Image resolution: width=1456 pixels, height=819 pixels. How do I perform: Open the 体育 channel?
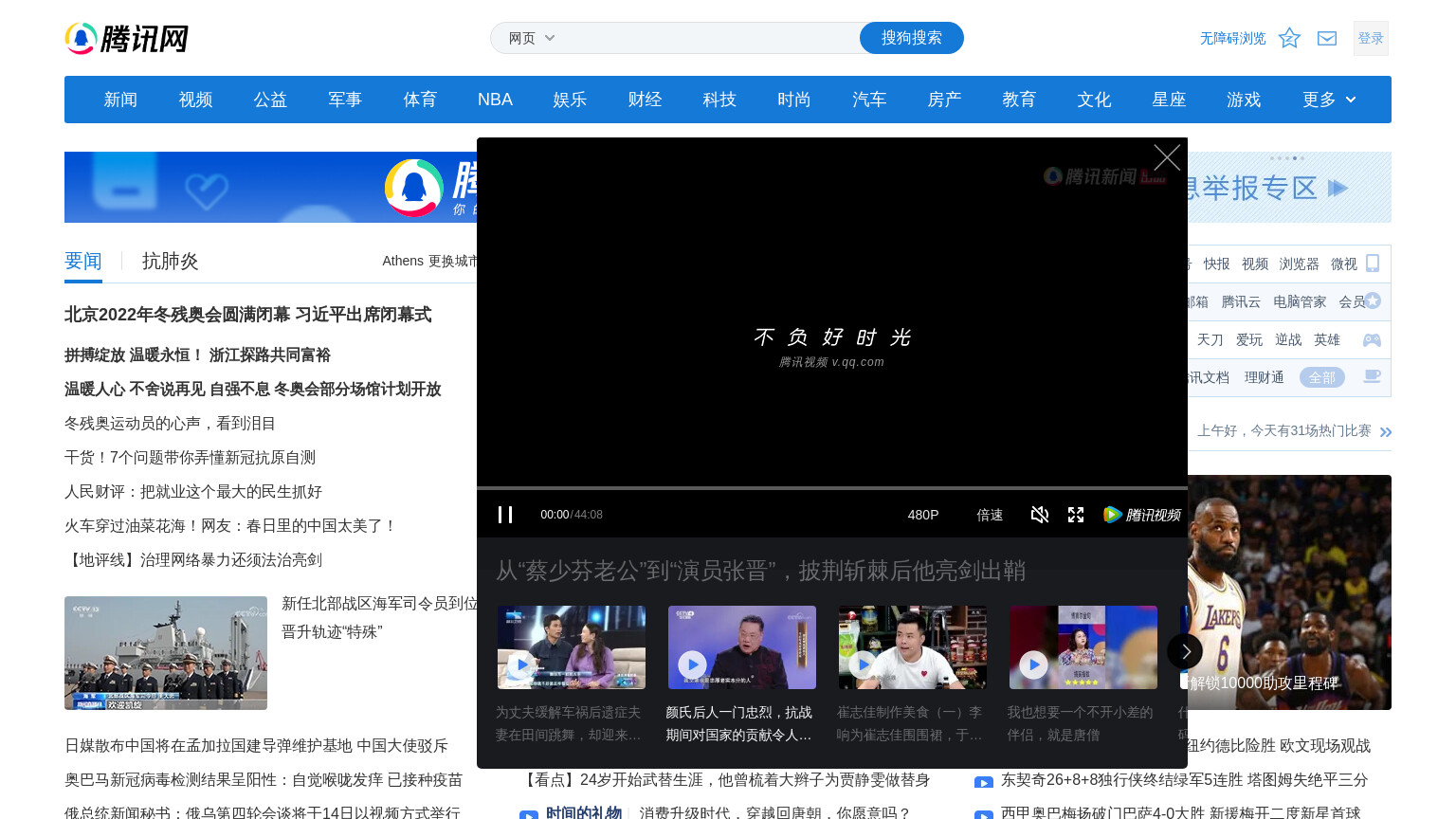(x=420, y=100)
